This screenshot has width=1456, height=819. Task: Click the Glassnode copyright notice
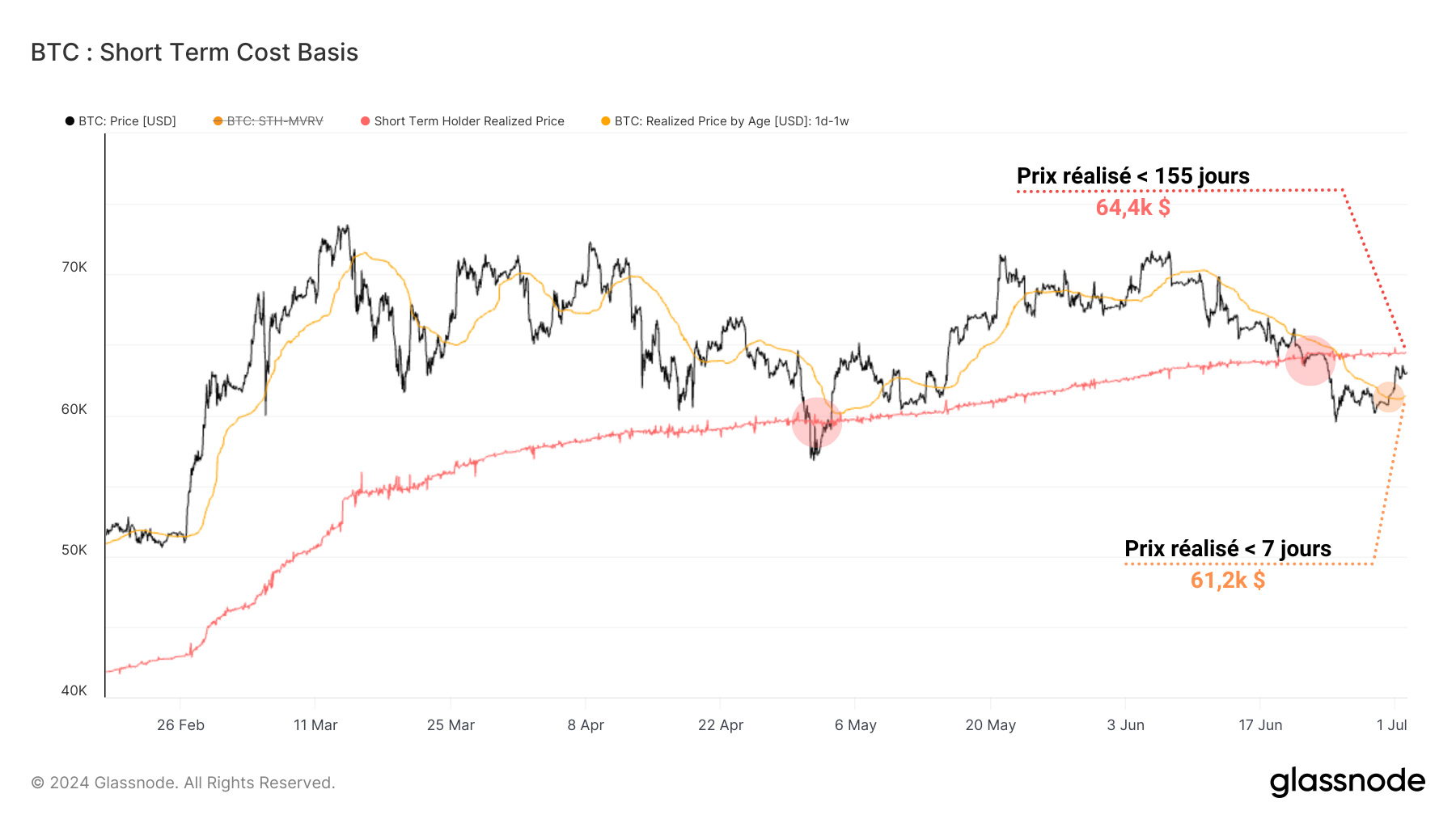tap(183, 783)
